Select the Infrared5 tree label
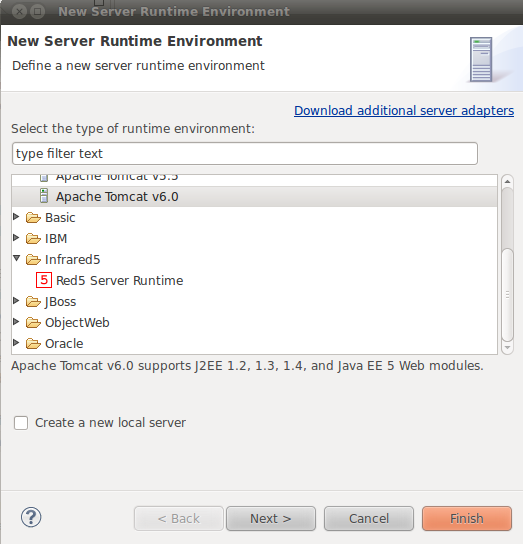Image resolution: width=523 pixels, height=544 pixels. [73, 260]
